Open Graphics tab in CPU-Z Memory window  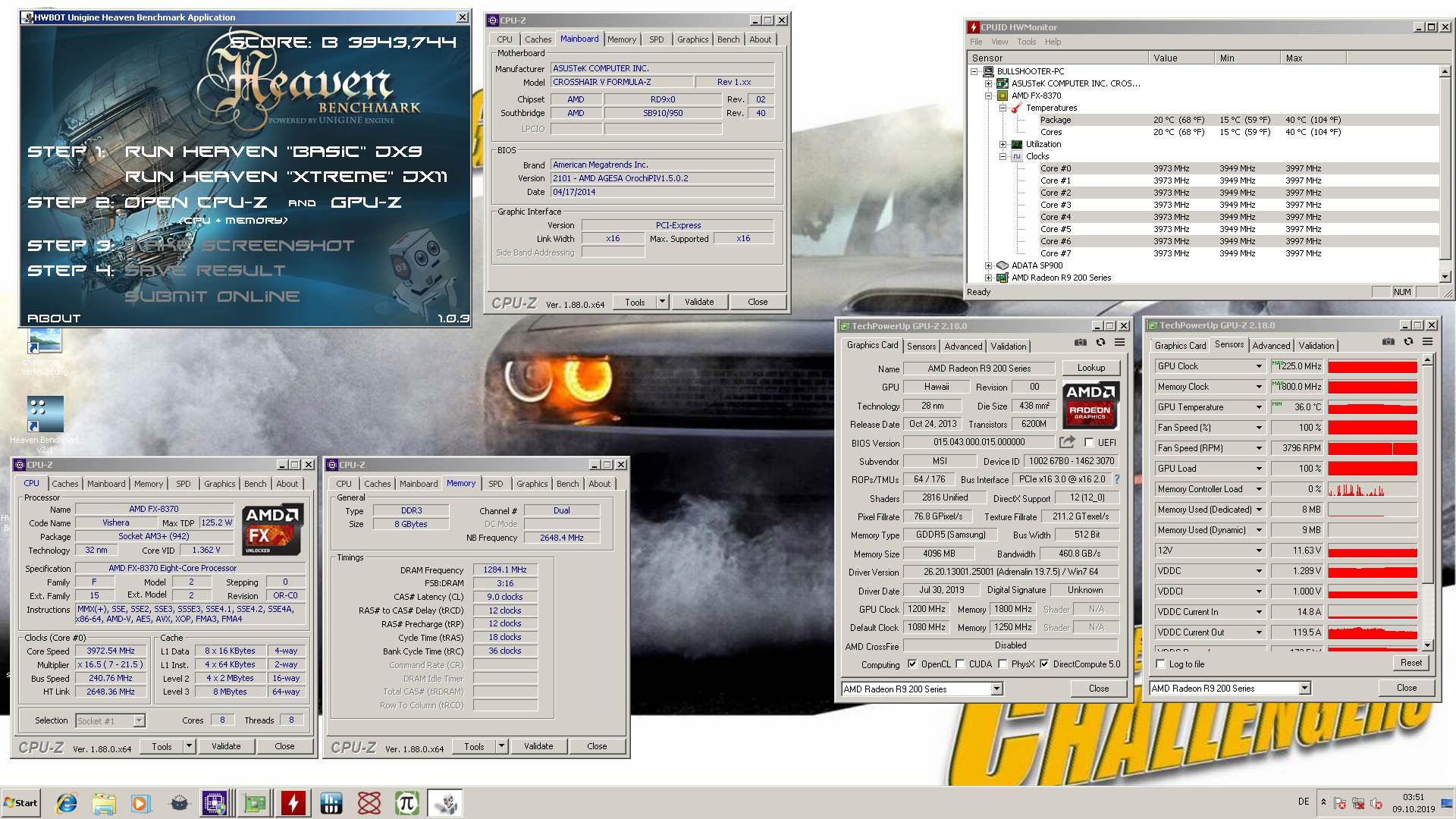(532, 484)
